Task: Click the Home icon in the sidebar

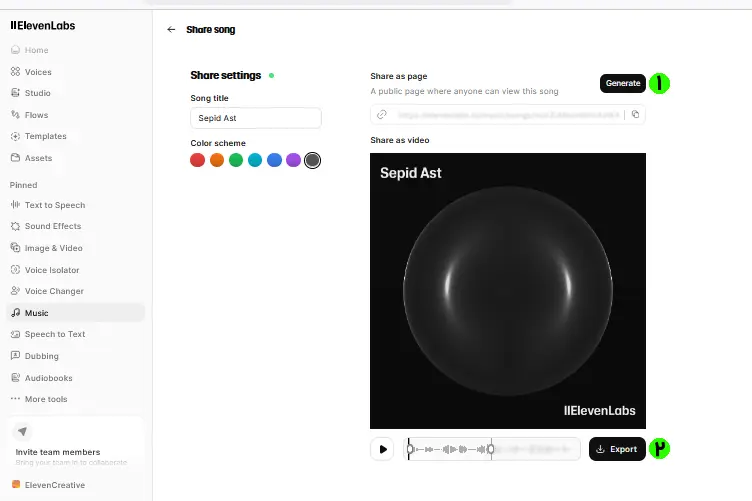Action: [15, 50]
